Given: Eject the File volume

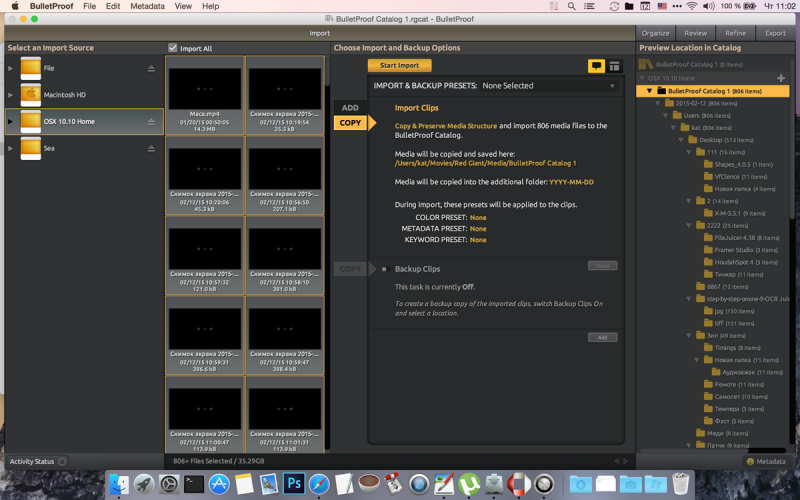Looking at the screenshot, I should pyautogui.click(x=152, y=68).
